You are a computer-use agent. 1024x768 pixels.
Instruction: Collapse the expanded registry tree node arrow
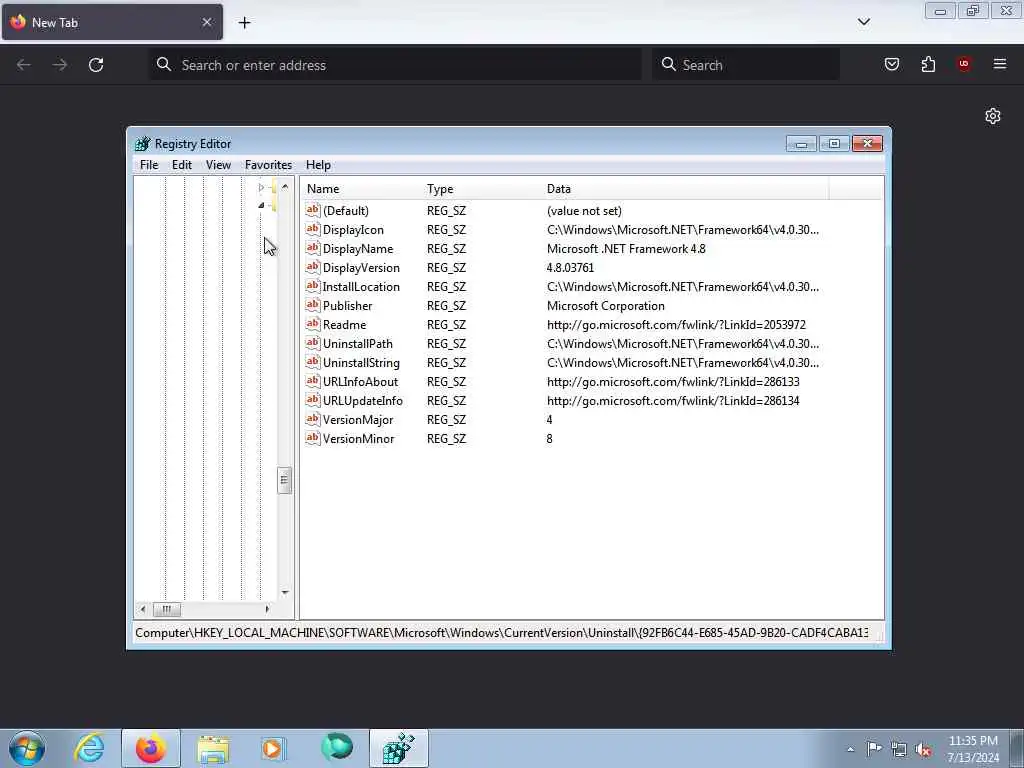[x=261, y=205]
